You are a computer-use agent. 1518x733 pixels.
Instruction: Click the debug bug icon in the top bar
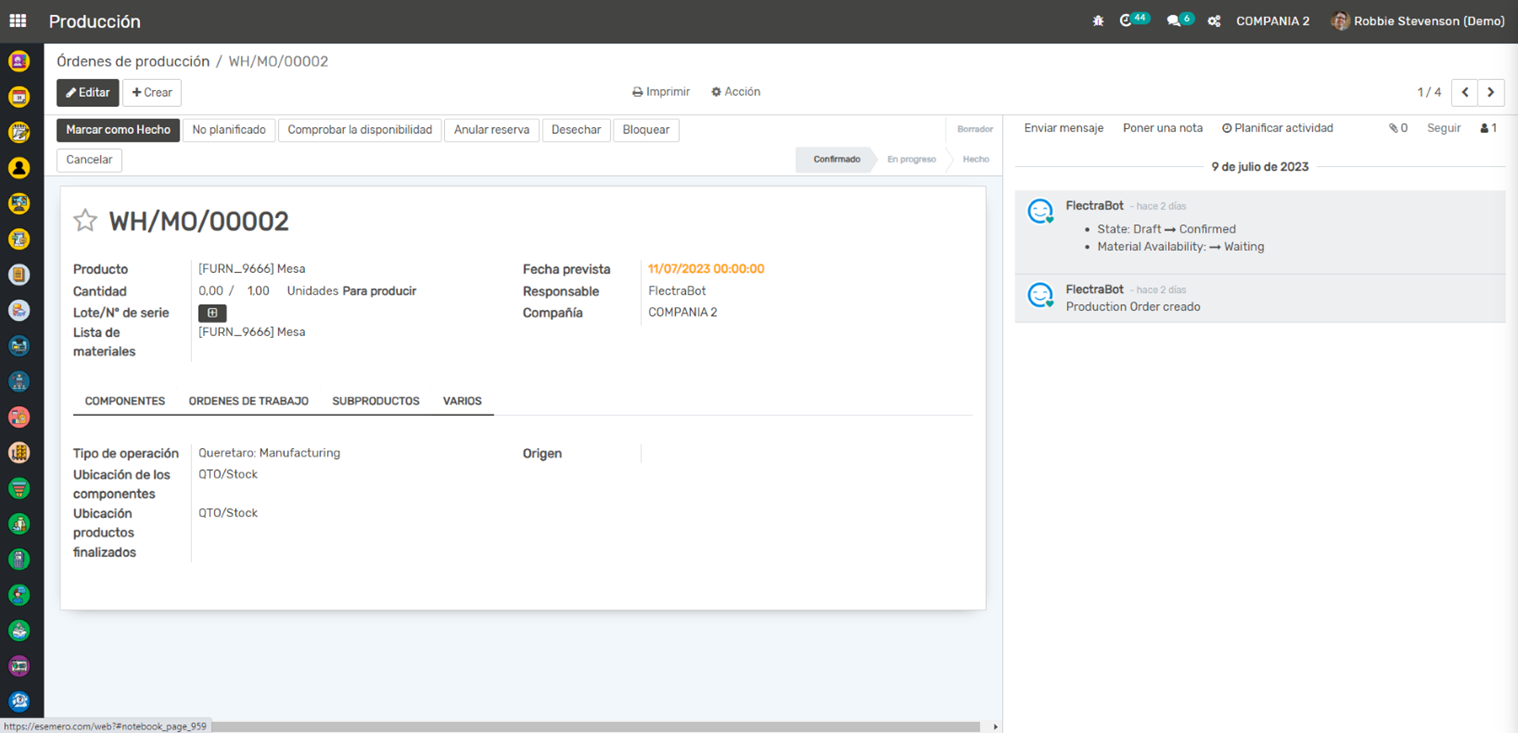click(x=1098, y=21)
